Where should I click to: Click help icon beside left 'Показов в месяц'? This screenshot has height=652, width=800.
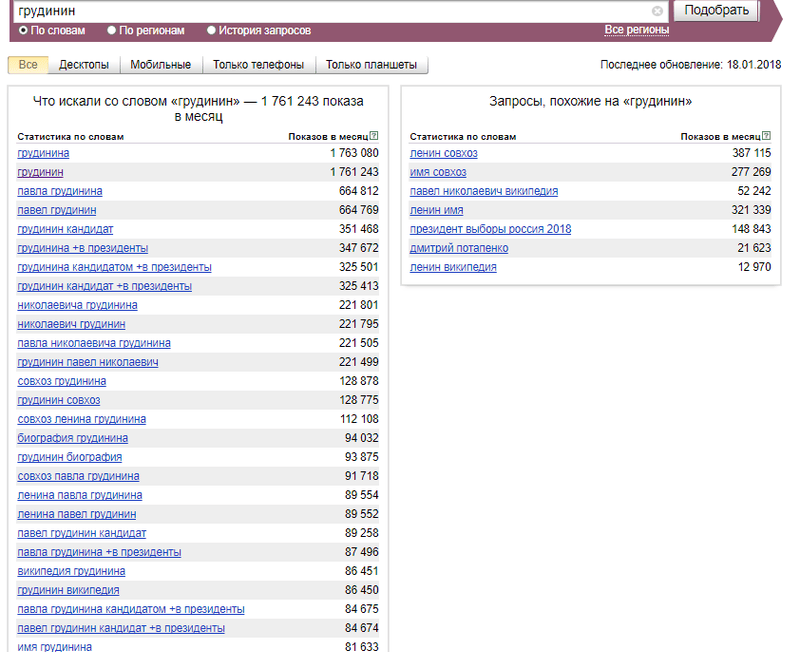[x=374, y=136]
